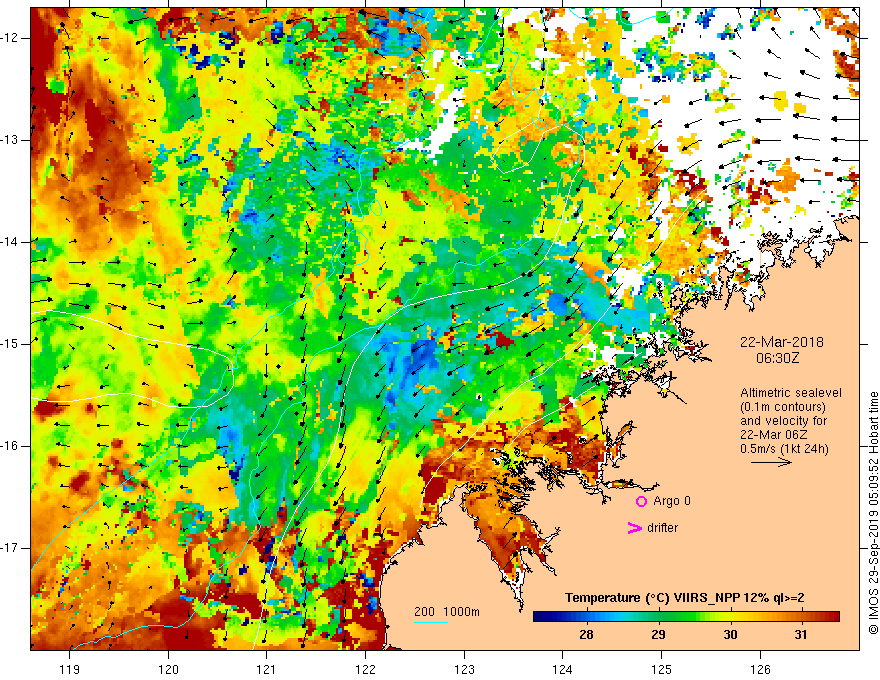Click the '200 1000m' depth contour label

tap(447, 612)
